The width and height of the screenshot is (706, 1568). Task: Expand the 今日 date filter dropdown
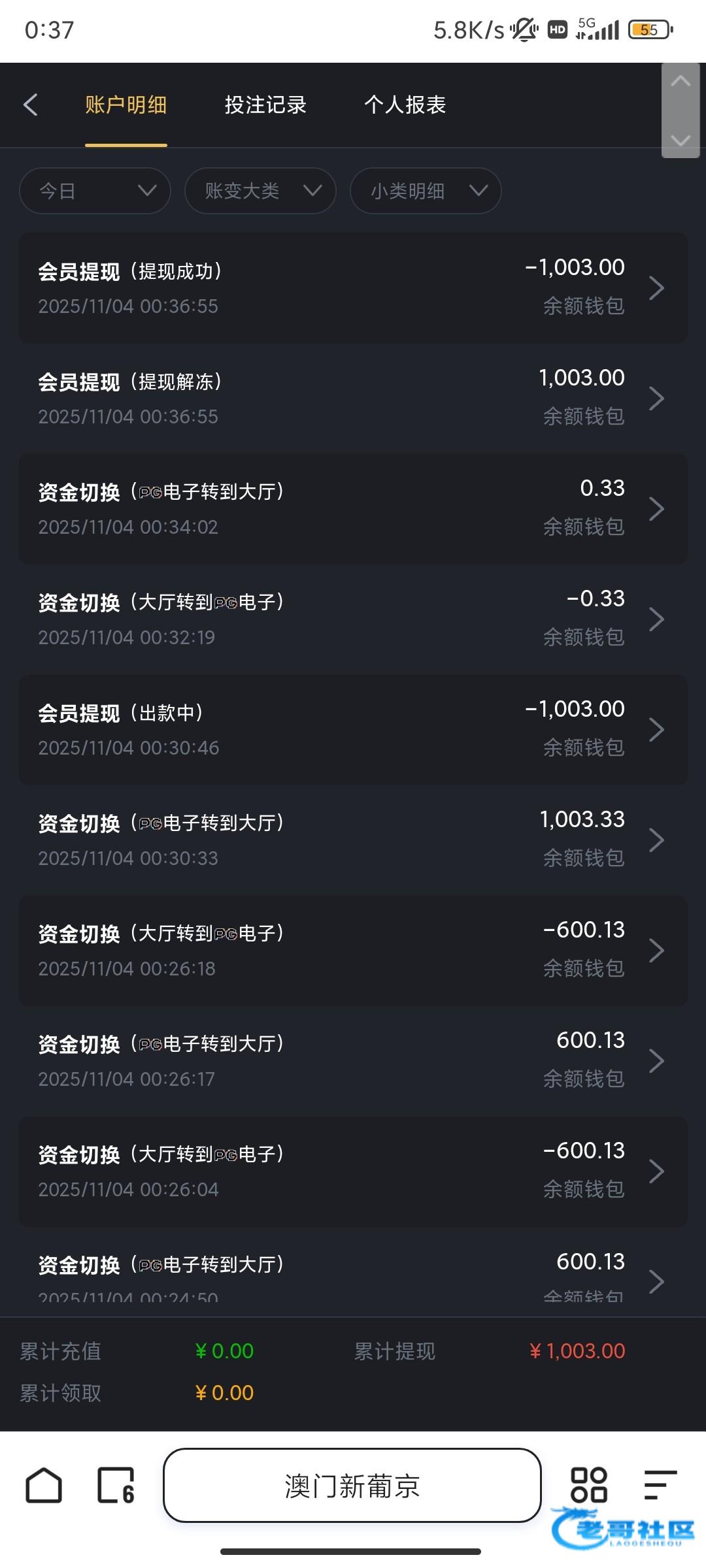[x=95, y=191]
